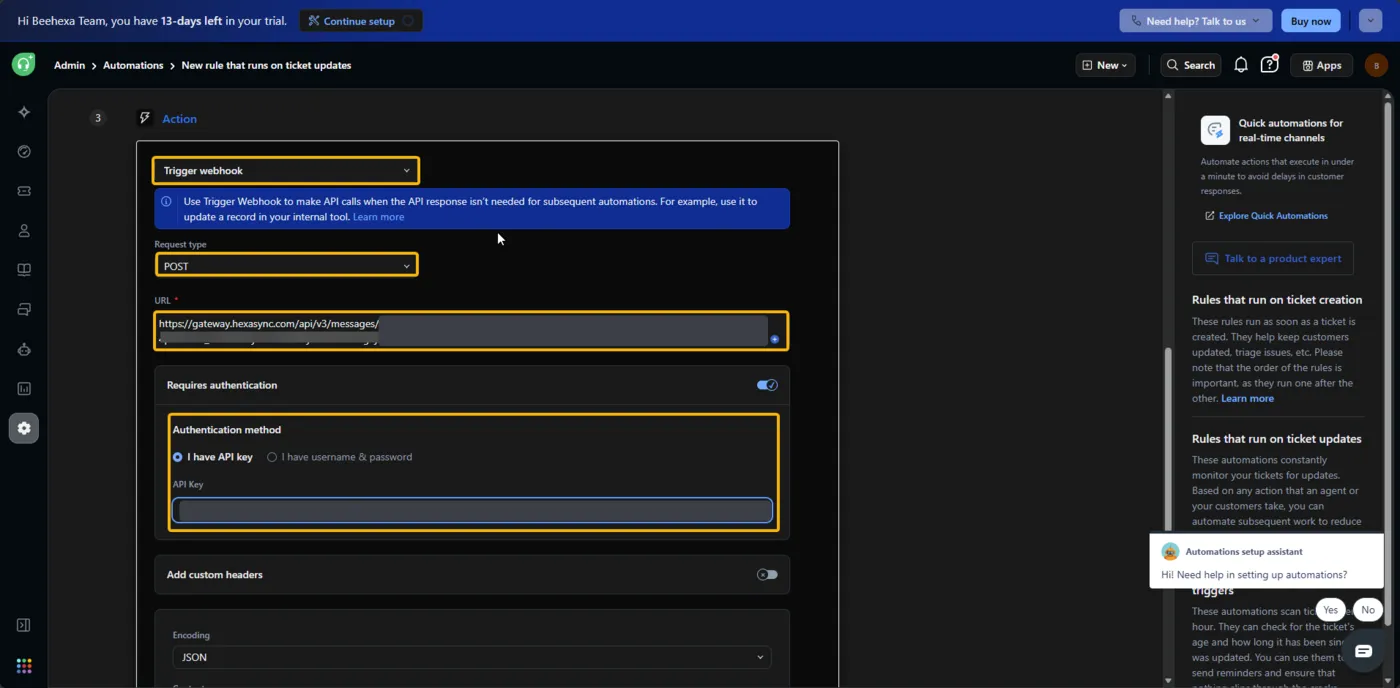
Task: Expand Need help? Talk to us dropdown
Action: coord(1196,21)
